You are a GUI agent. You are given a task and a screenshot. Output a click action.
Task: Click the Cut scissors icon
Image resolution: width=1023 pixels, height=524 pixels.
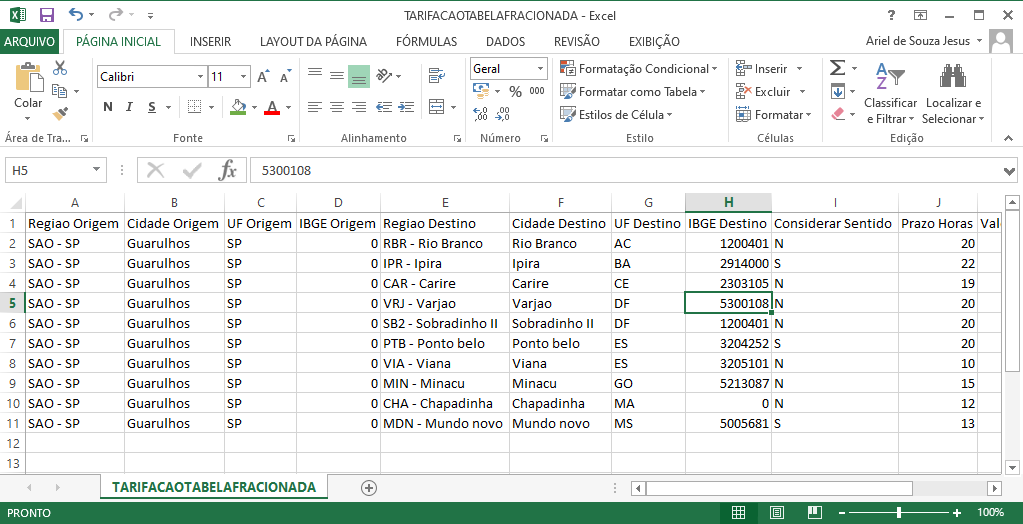(x=60, y=69)
